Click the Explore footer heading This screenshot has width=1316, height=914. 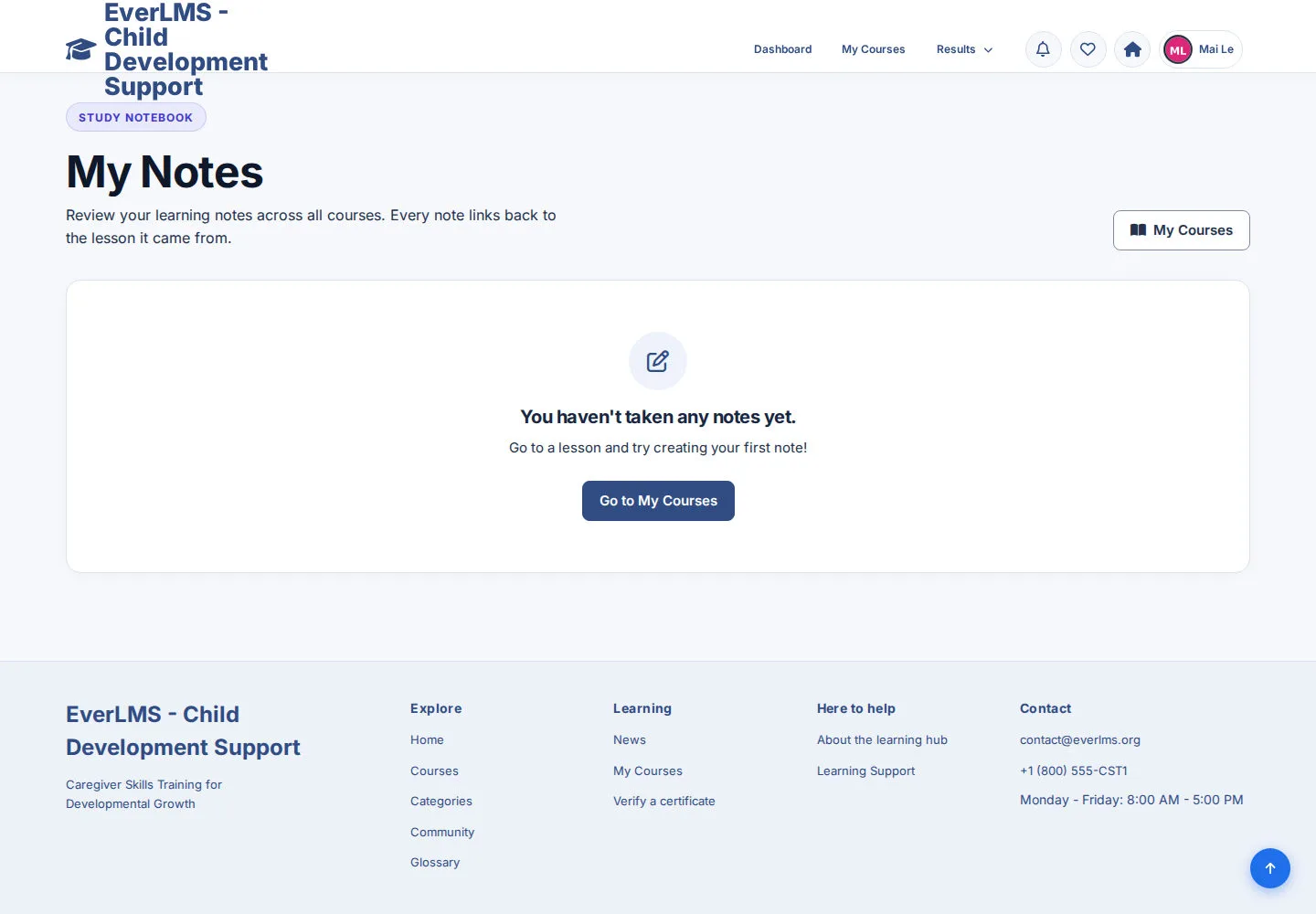point(436,708)
